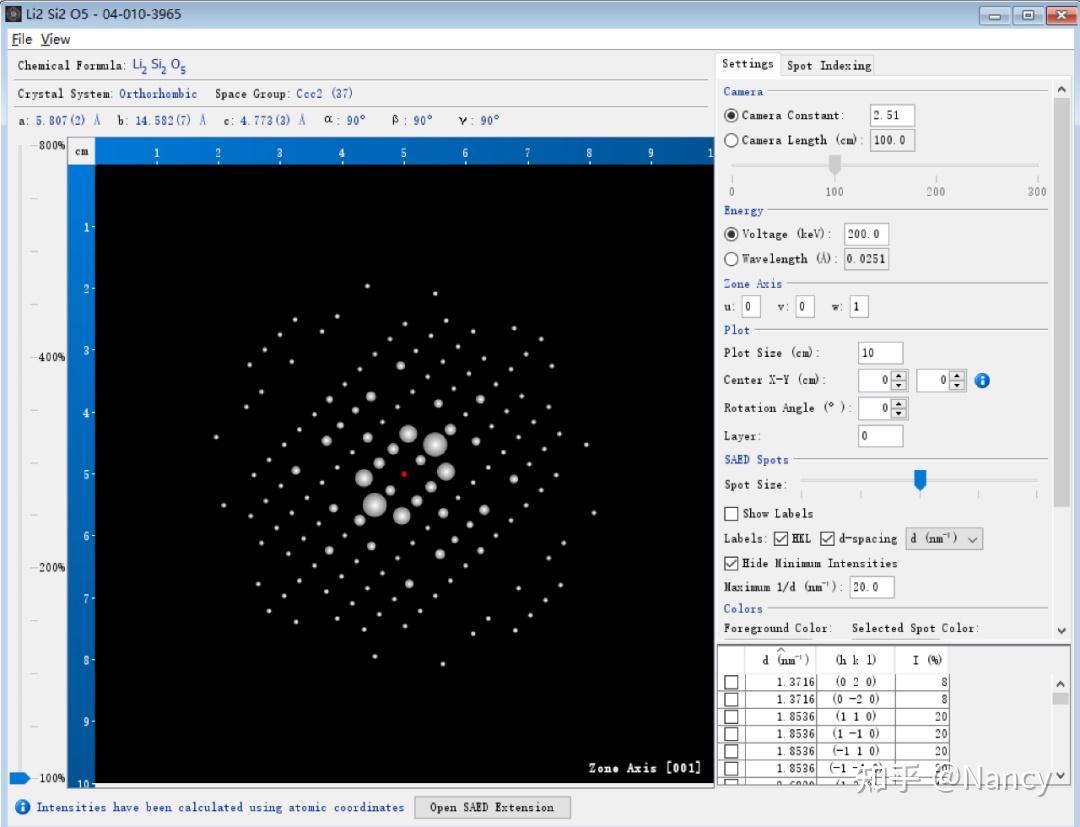
Task: Enable the Show Labels checkbox
Action: (x=732, y=514)
